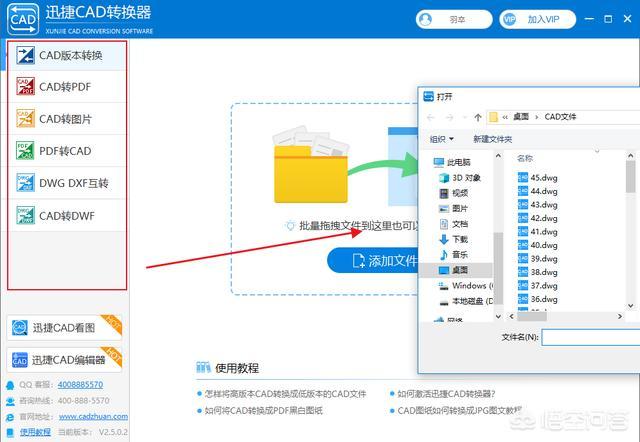The height and width of the screenshot is (442, 640).
Task: Select 本地磁盘 in the navigation tree
Action: (x=466, y=301)
